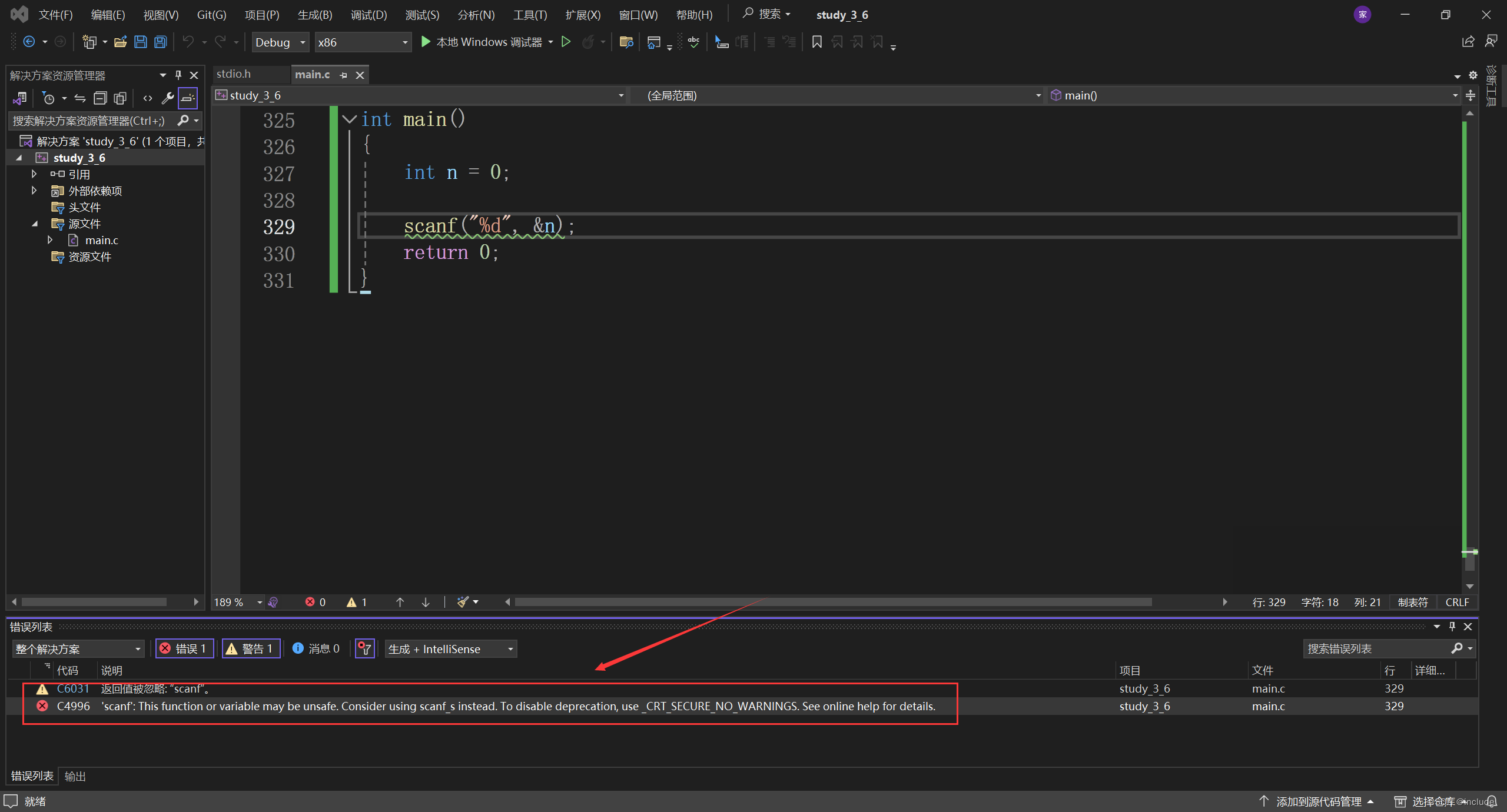Switch to the 输出 tab
Screen dimensions: 1507x812
coord(75,776)
